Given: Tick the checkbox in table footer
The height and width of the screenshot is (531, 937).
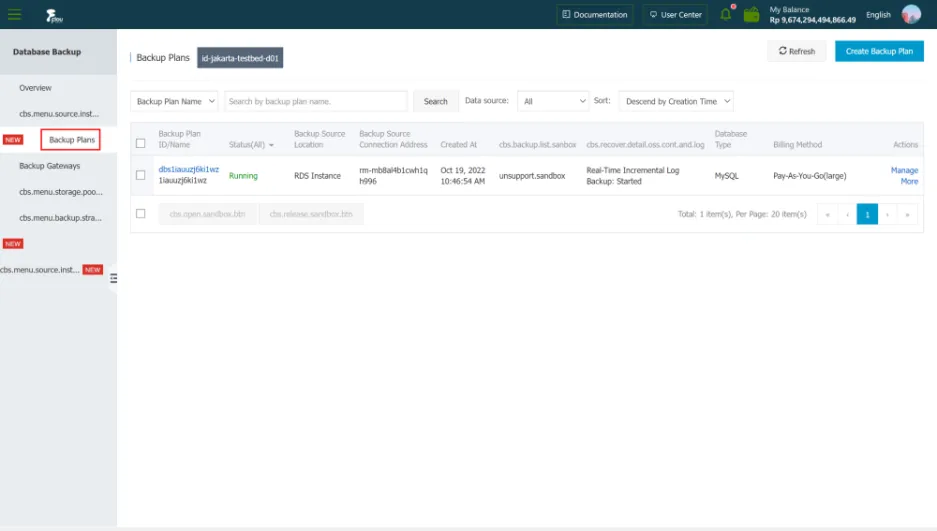Looking at the screenshot, I should (141, 213).
